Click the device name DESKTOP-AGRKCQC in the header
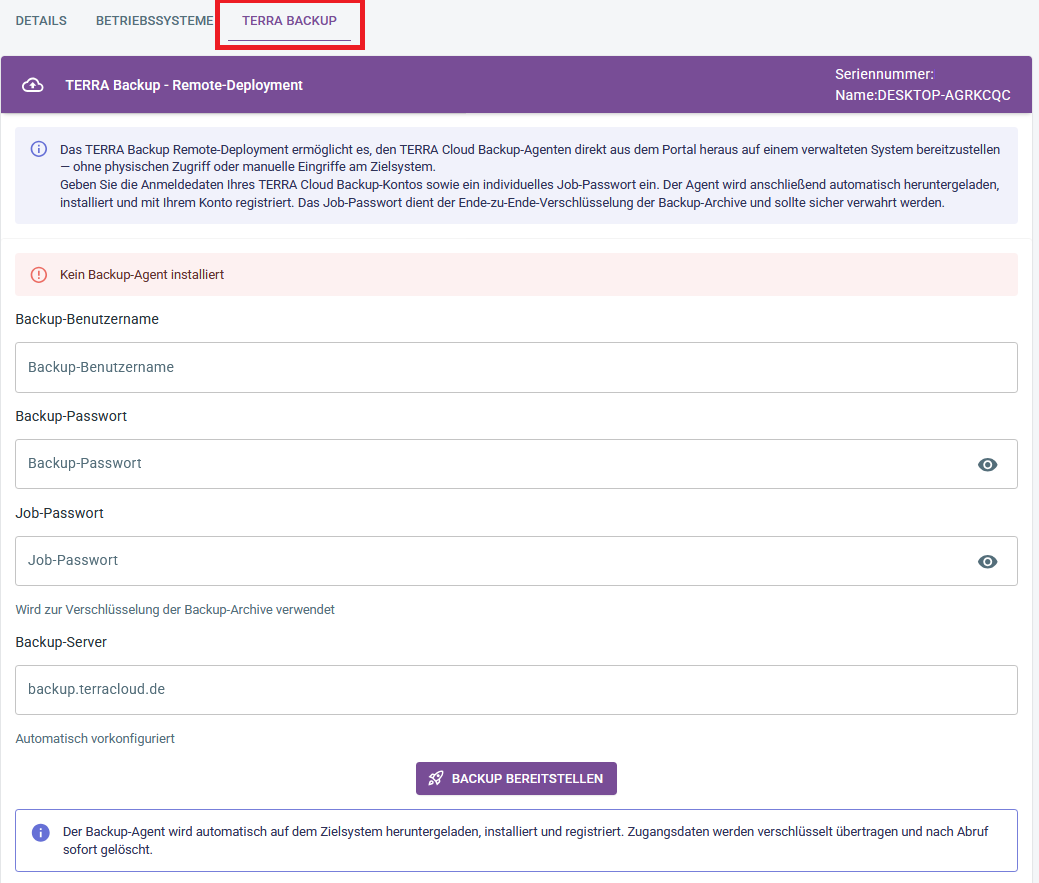1039x883 pixels. (x=943, y=95)
